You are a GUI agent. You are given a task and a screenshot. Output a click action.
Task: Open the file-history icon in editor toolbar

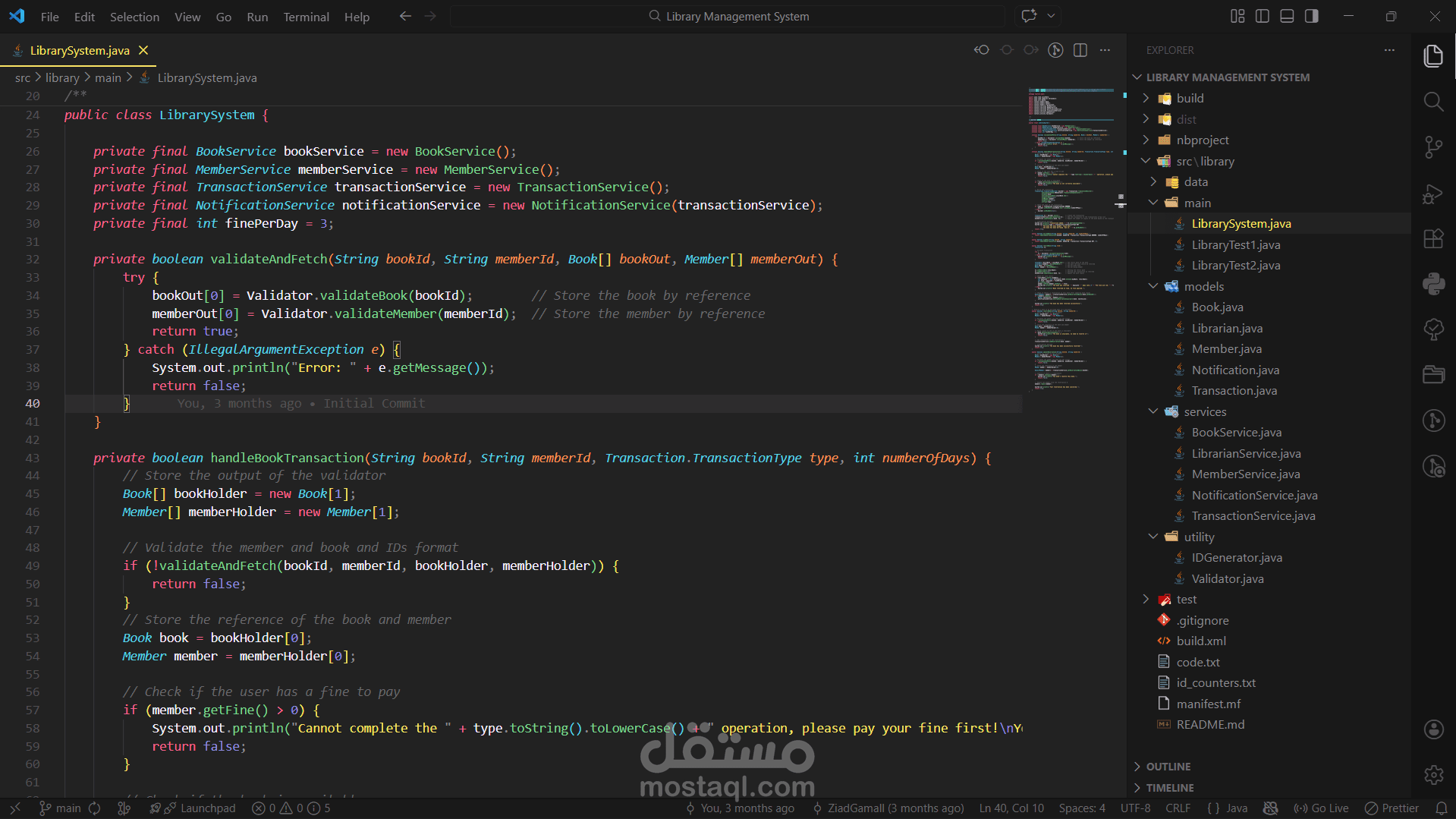click(1055, 50)
